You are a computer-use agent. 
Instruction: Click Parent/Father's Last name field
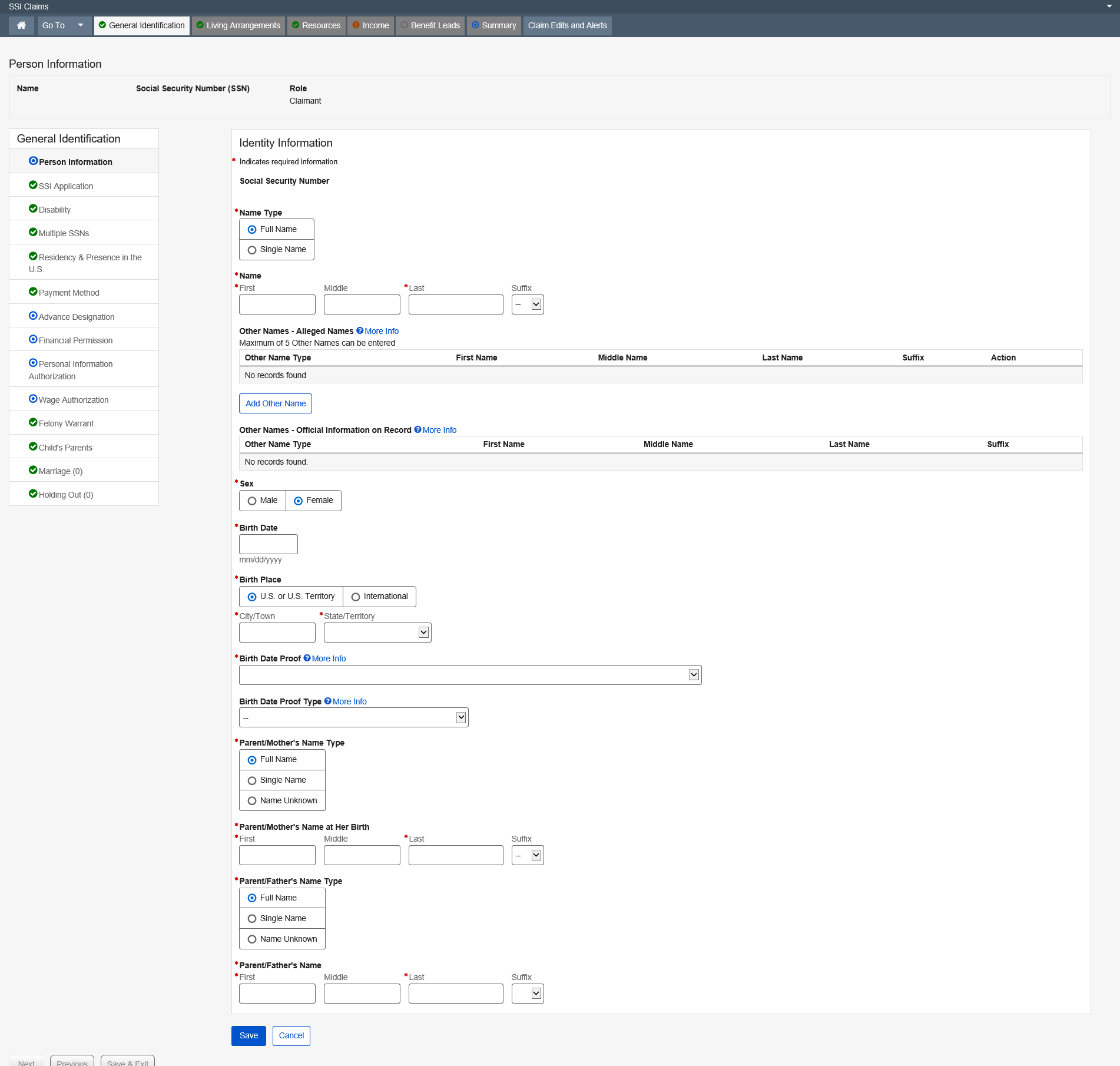456,994
